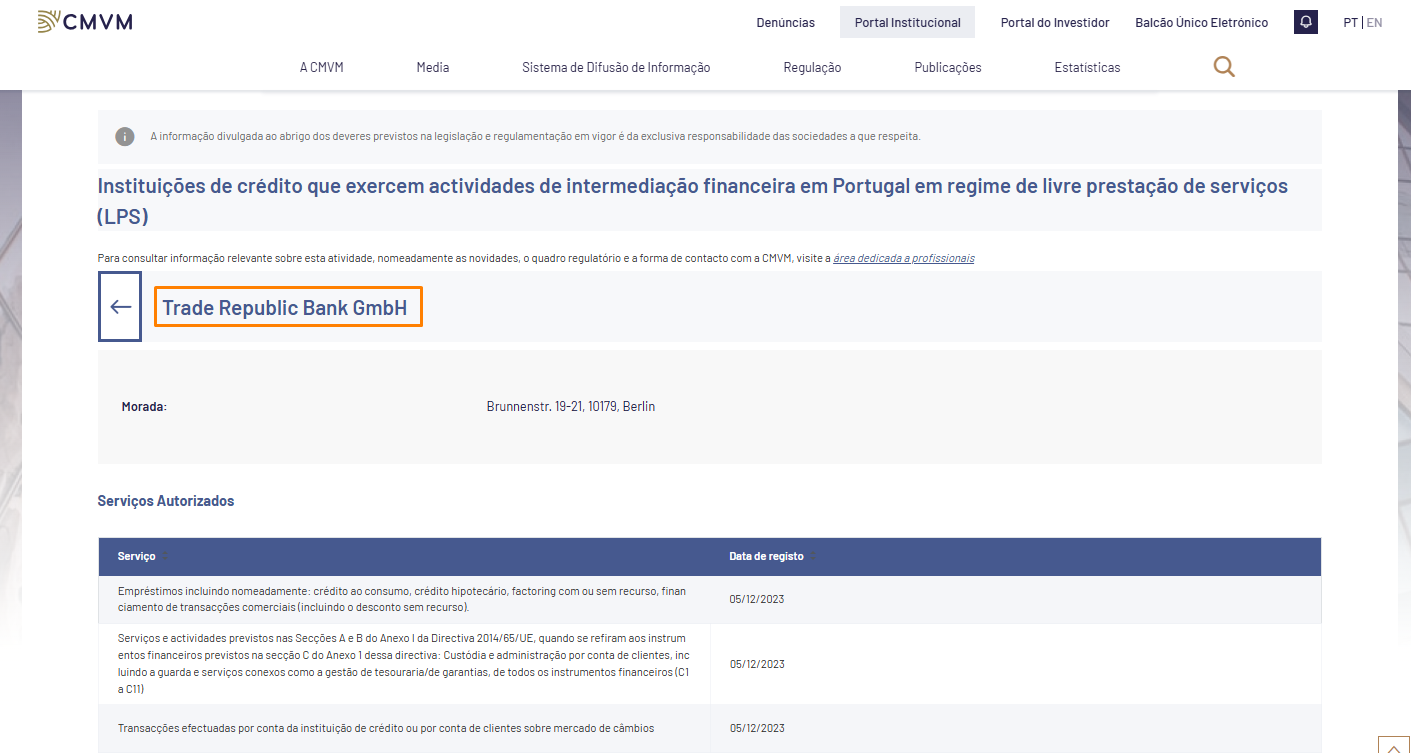Switch language to EN
The image size is (1411, 753).
(1374, 22)
